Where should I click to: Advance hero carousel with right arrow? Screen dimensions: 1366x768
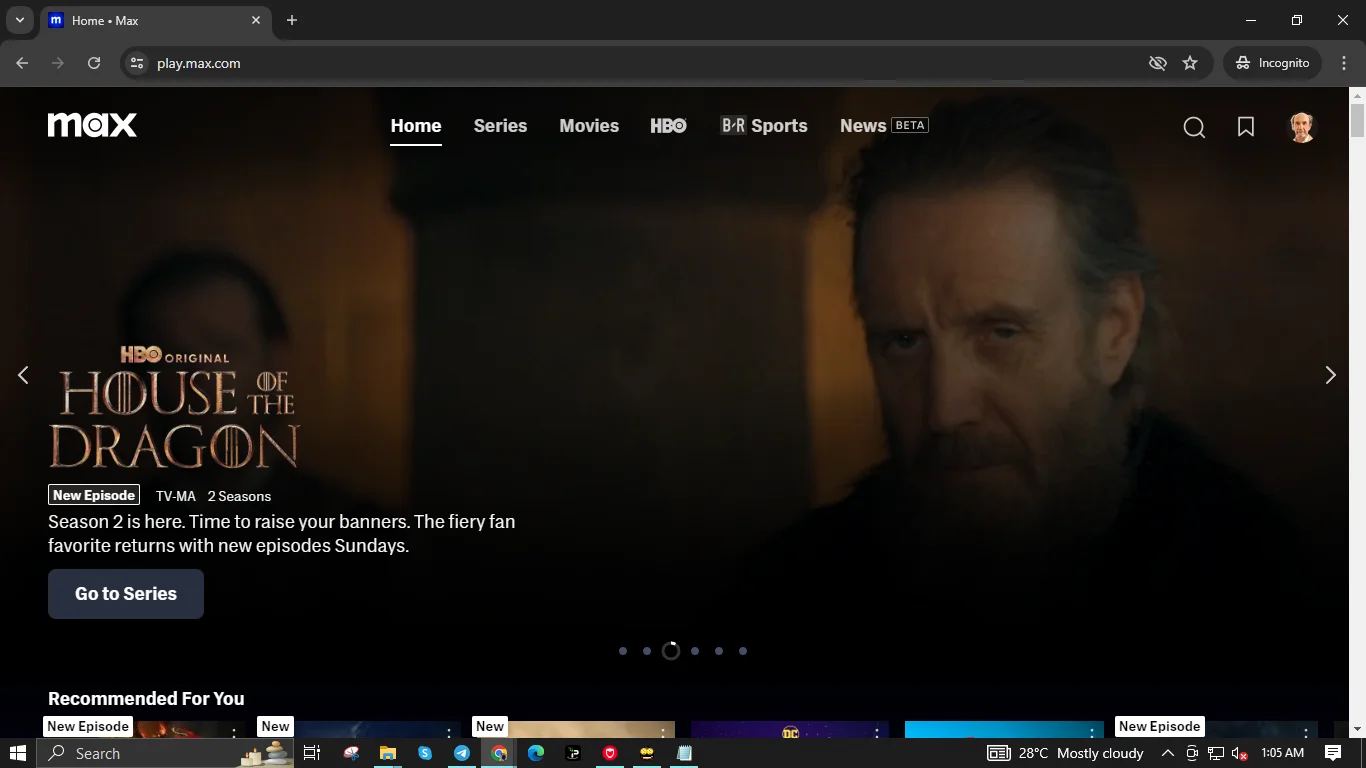coord(1330,375)
